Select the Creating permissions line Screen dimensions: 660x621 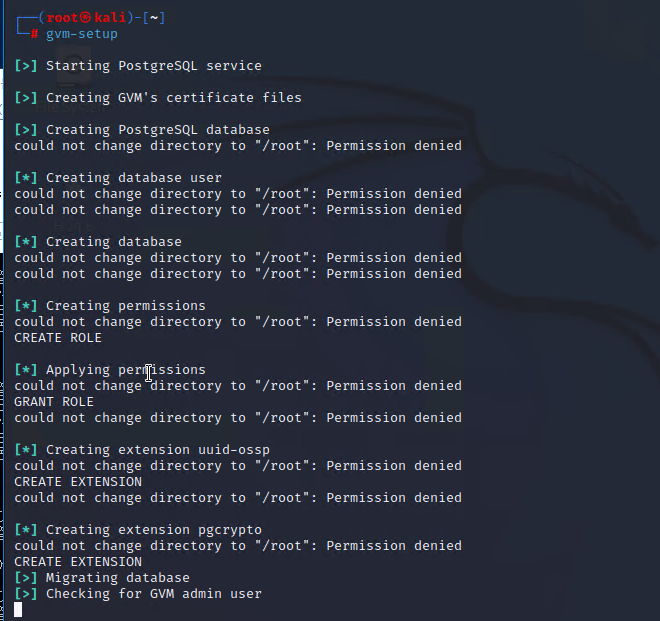point(125,306)
